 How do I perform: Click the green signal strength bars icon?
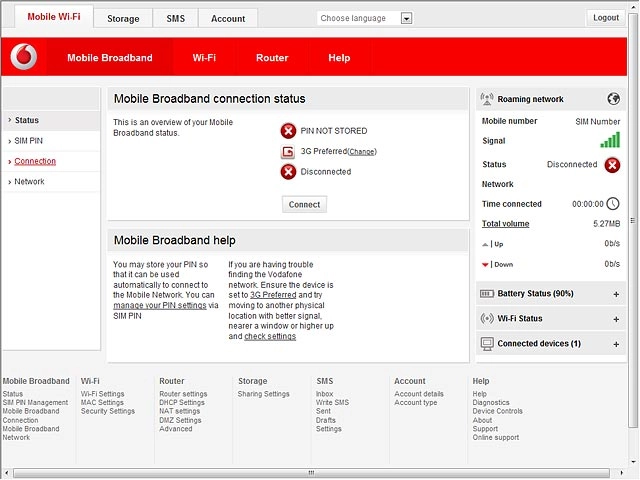tap(610, 140)
